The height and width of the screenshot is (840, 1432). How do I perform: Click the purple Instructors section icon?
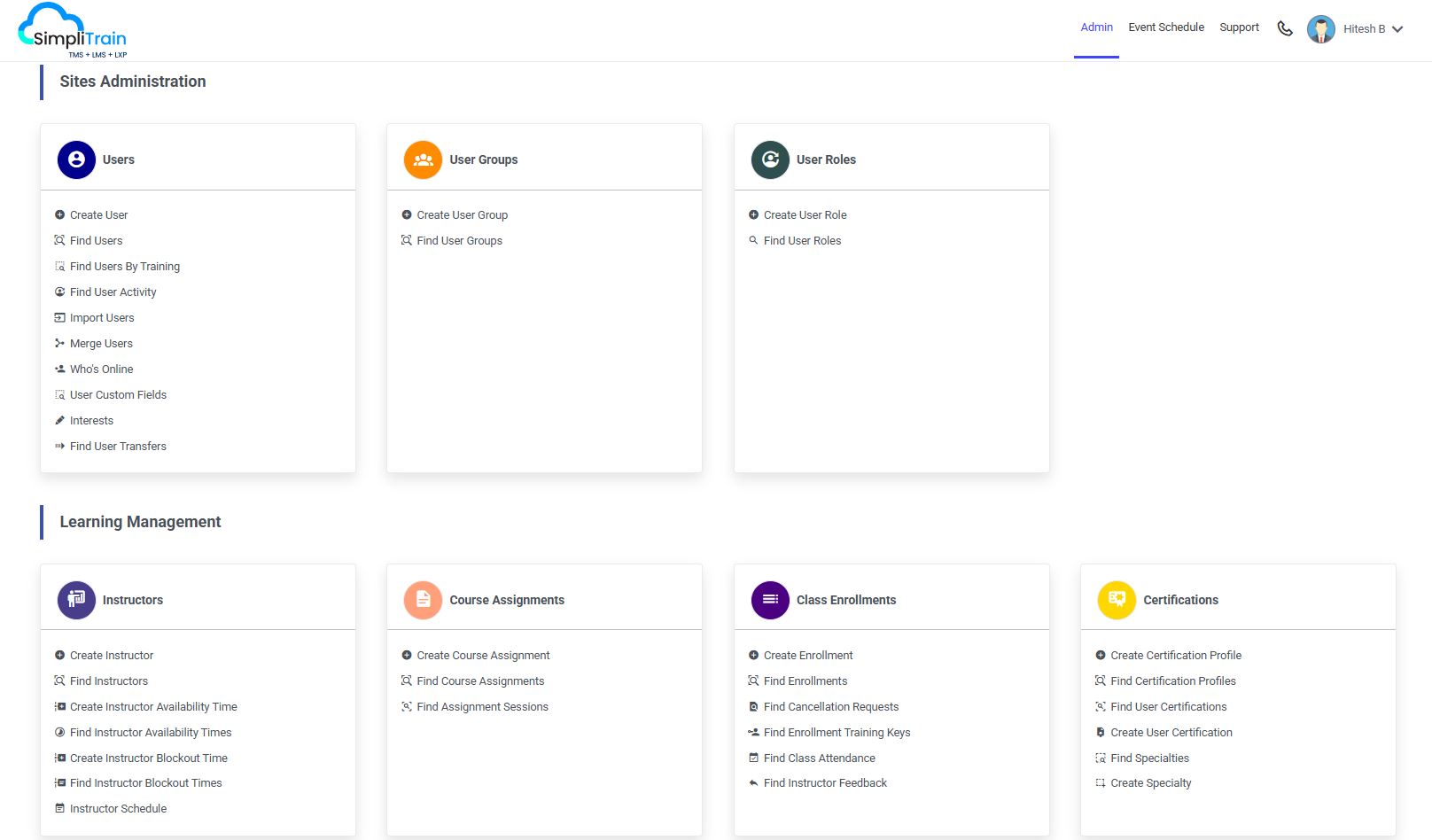76,600
